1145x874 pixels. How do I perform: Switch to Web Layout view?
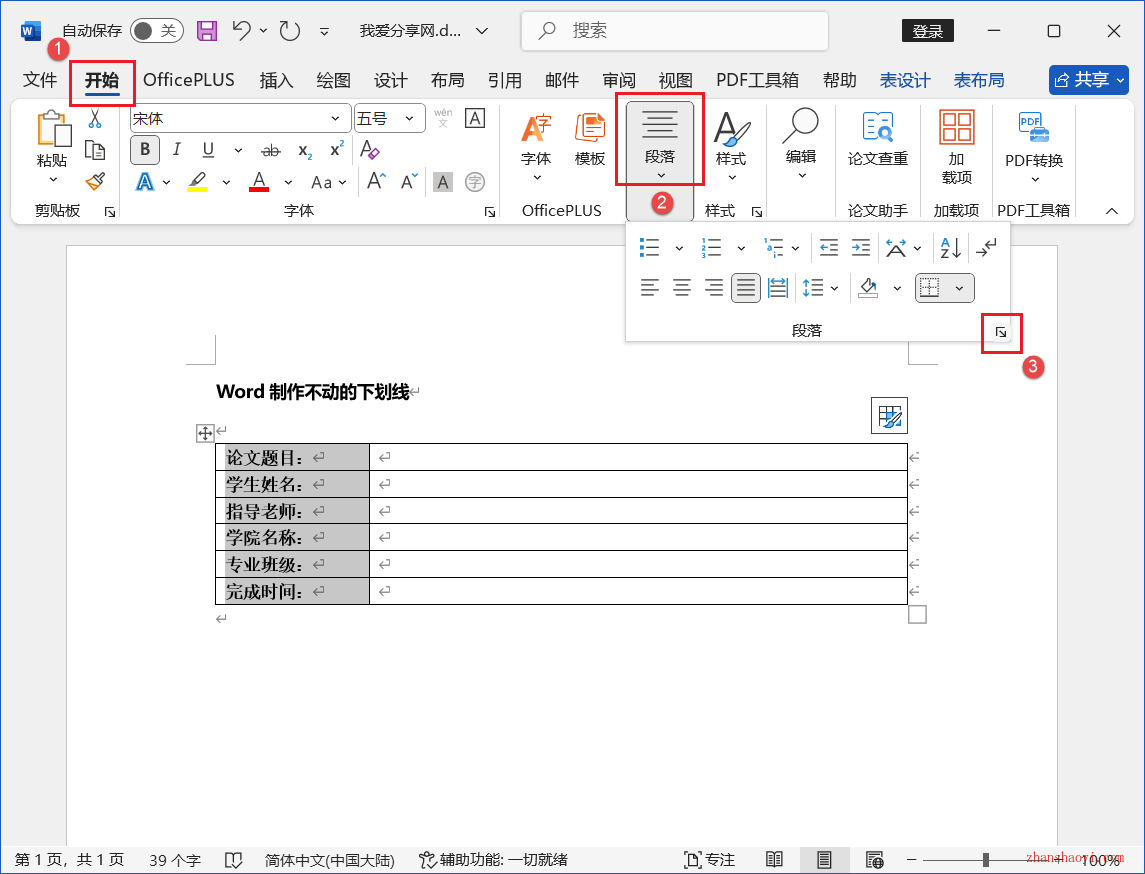pyautogui.click(x=874, y=859)
